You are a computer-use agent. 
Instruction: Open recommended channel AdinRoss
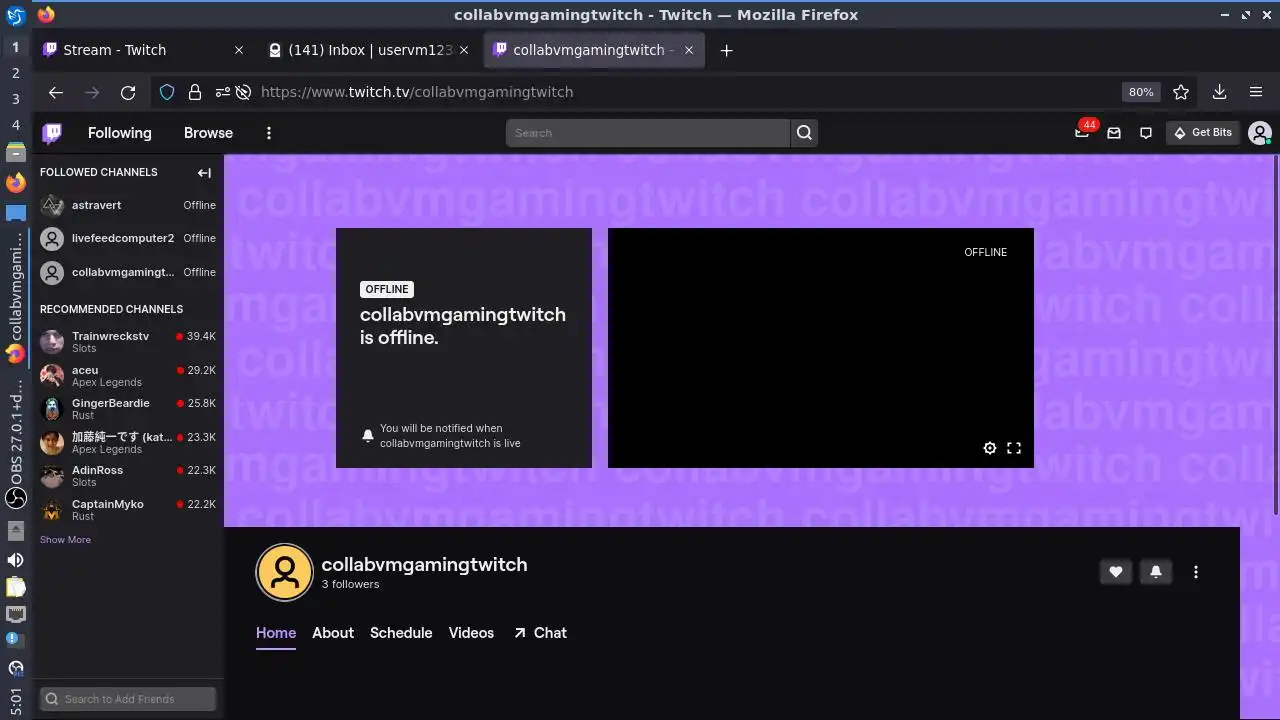point(128,476)
